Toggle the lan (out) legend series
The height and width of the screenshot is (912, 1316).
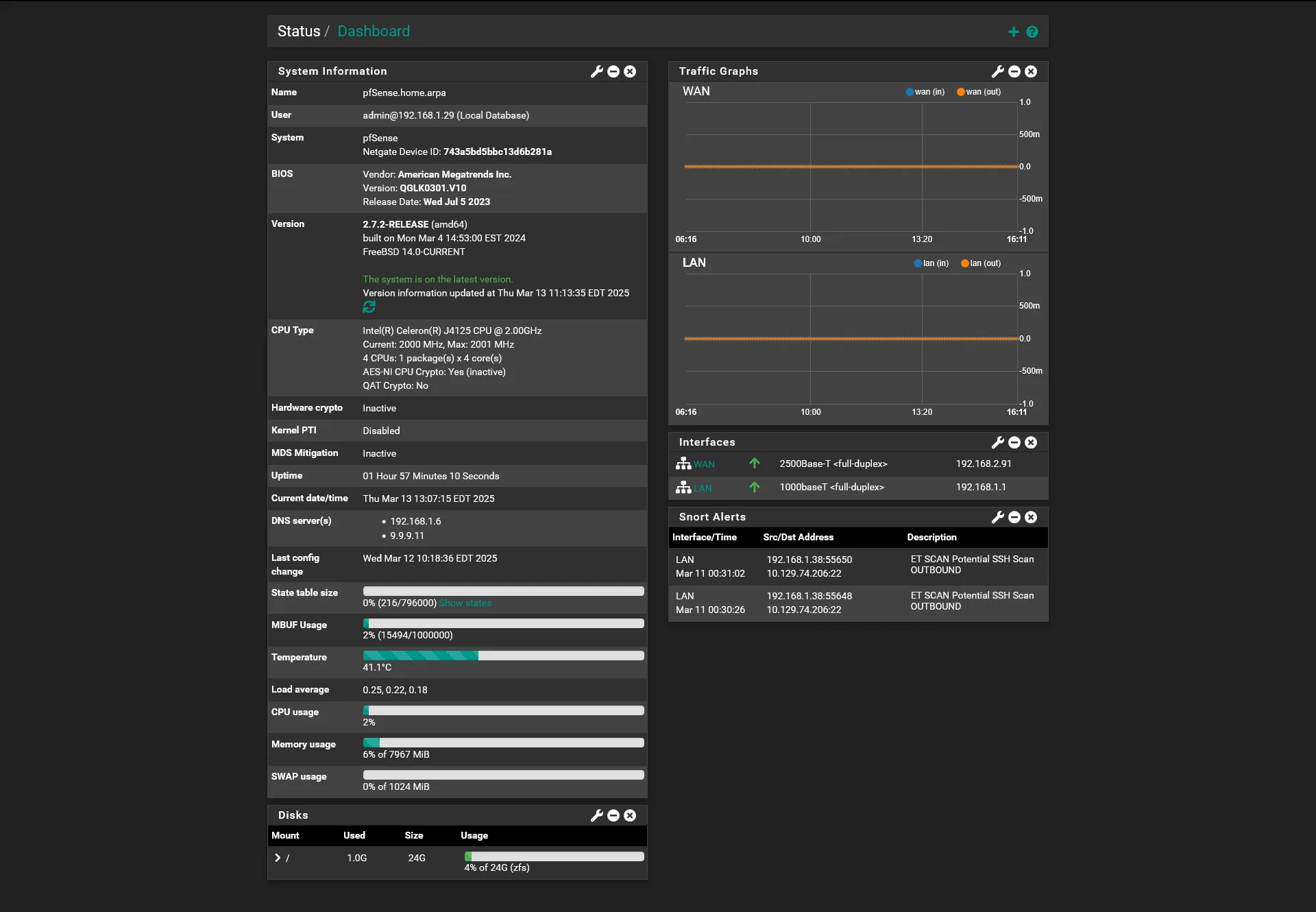(x=981, y=263)
